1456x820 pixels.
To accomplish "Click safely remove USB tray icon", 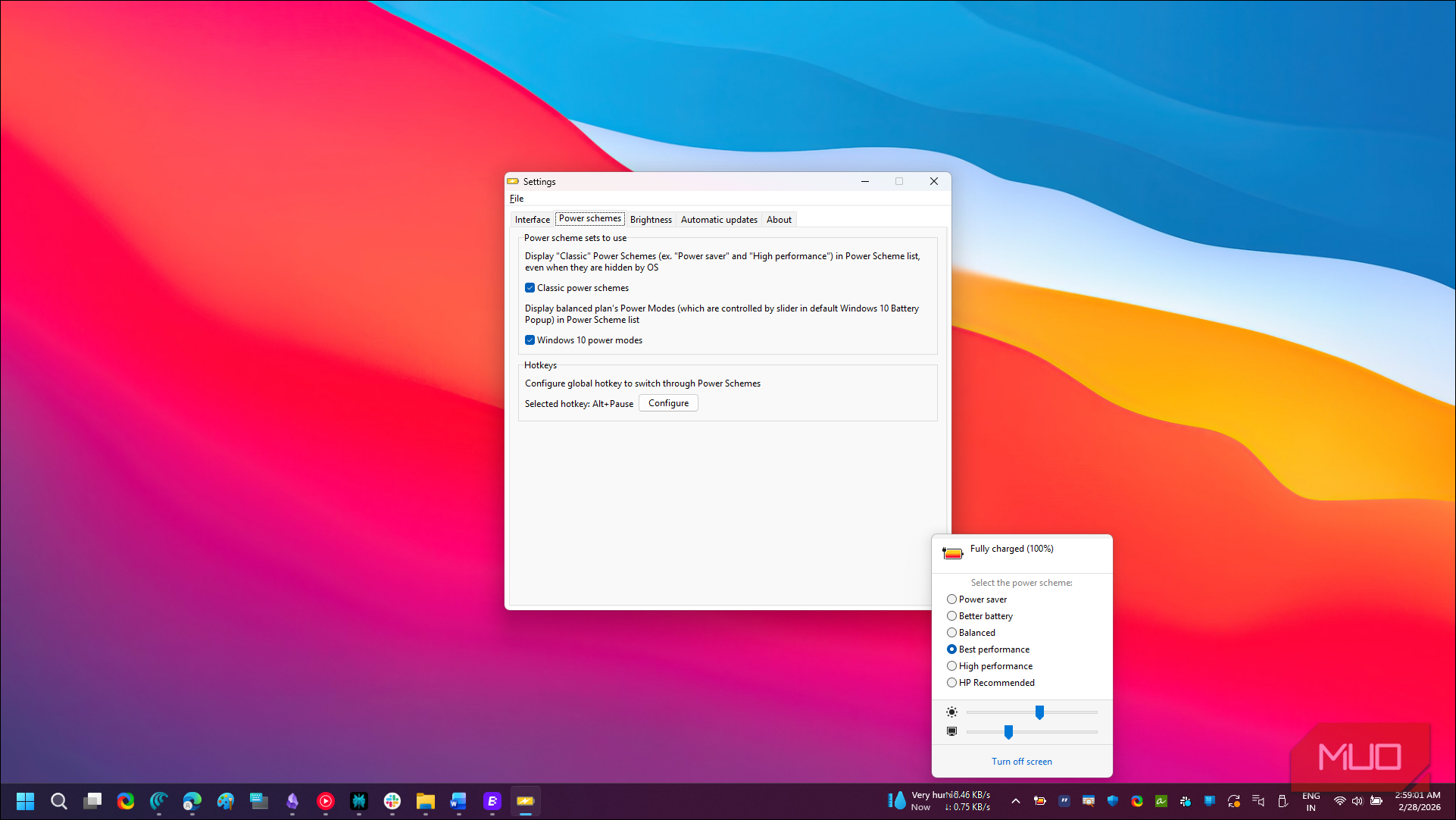I will click(1283, 801).
